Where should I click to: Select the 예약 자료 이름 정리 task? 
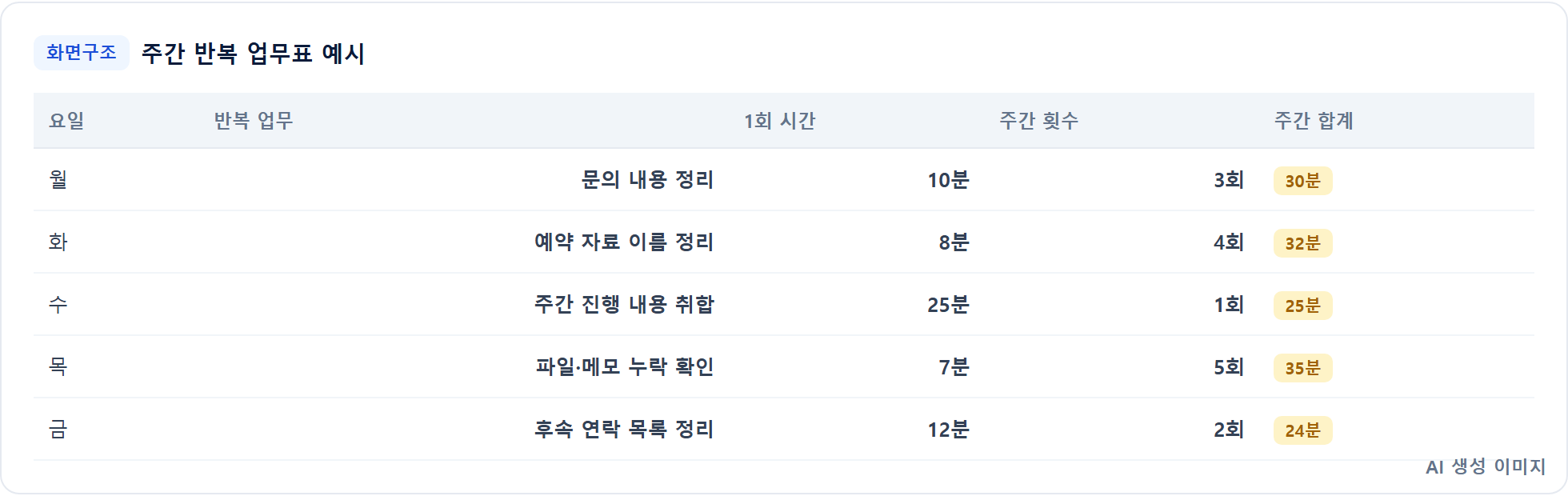click(x=624, y=242)
